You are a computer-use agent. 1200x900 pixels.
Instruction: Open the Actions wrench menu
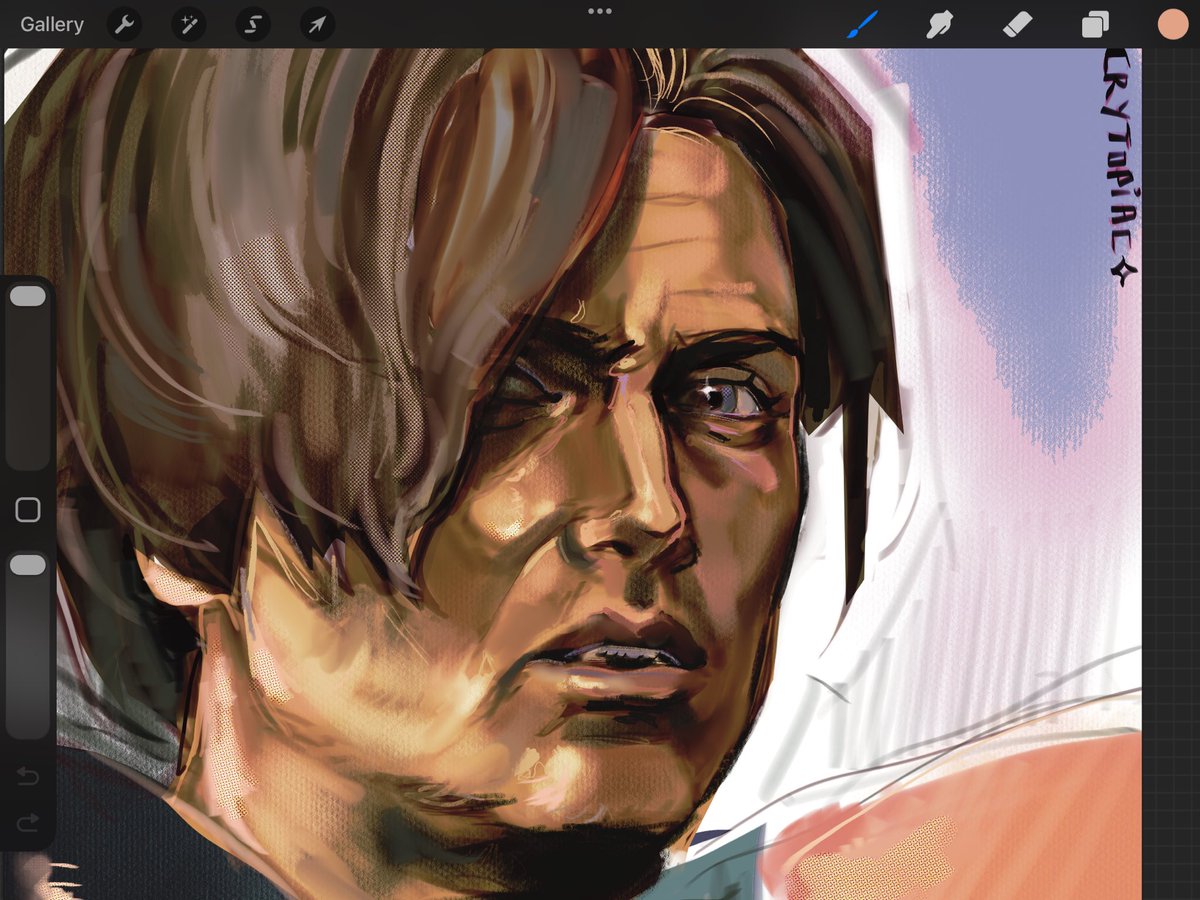(124, 25)
